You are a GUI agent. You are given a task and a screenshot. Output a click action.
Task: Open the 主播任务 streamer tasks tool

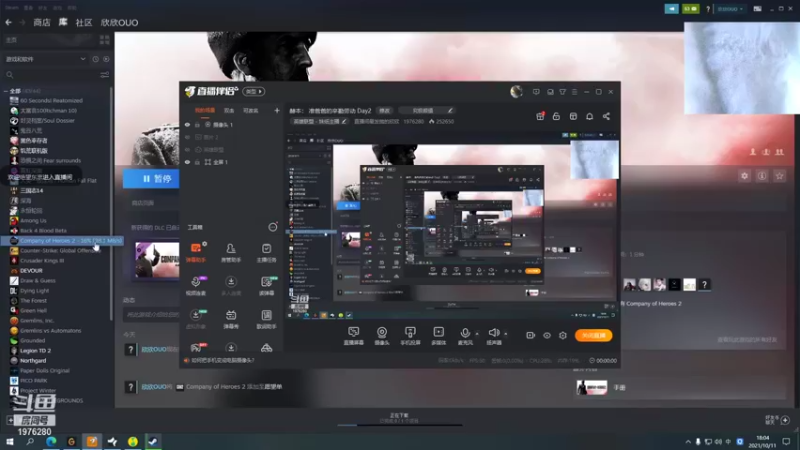[x=266, y=253]
